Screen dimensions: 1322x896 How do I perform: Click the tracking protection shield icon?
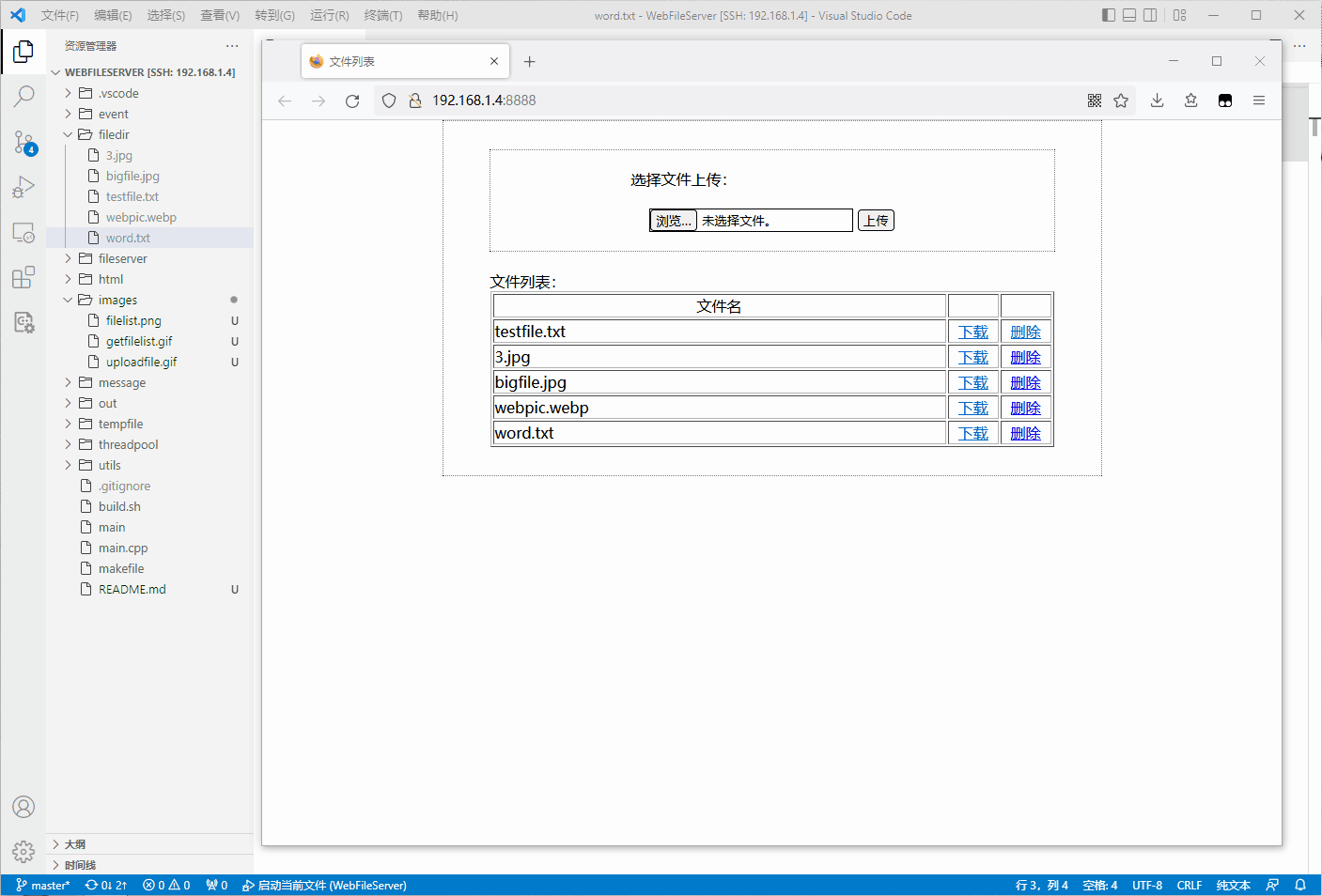tap(389, 100)
